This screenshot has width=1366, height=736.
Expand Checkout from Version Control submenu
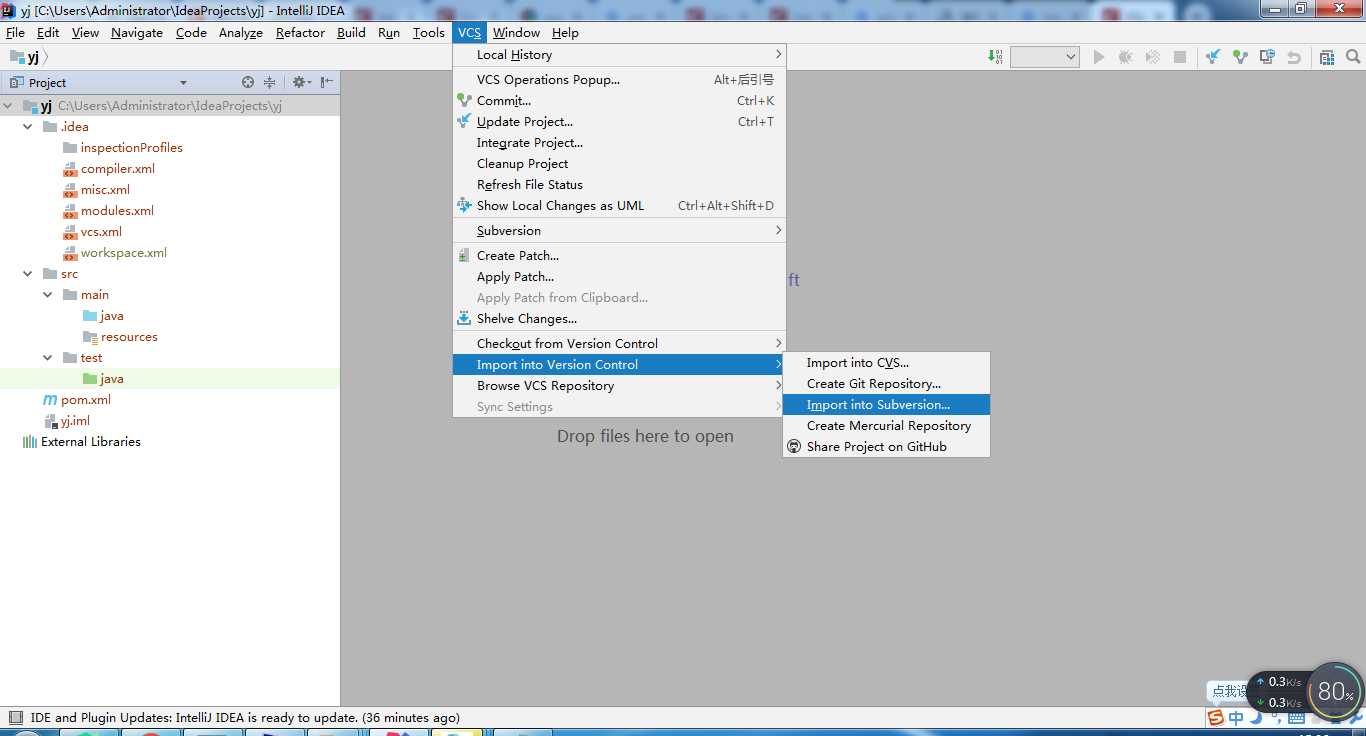[x=619, y=343]
